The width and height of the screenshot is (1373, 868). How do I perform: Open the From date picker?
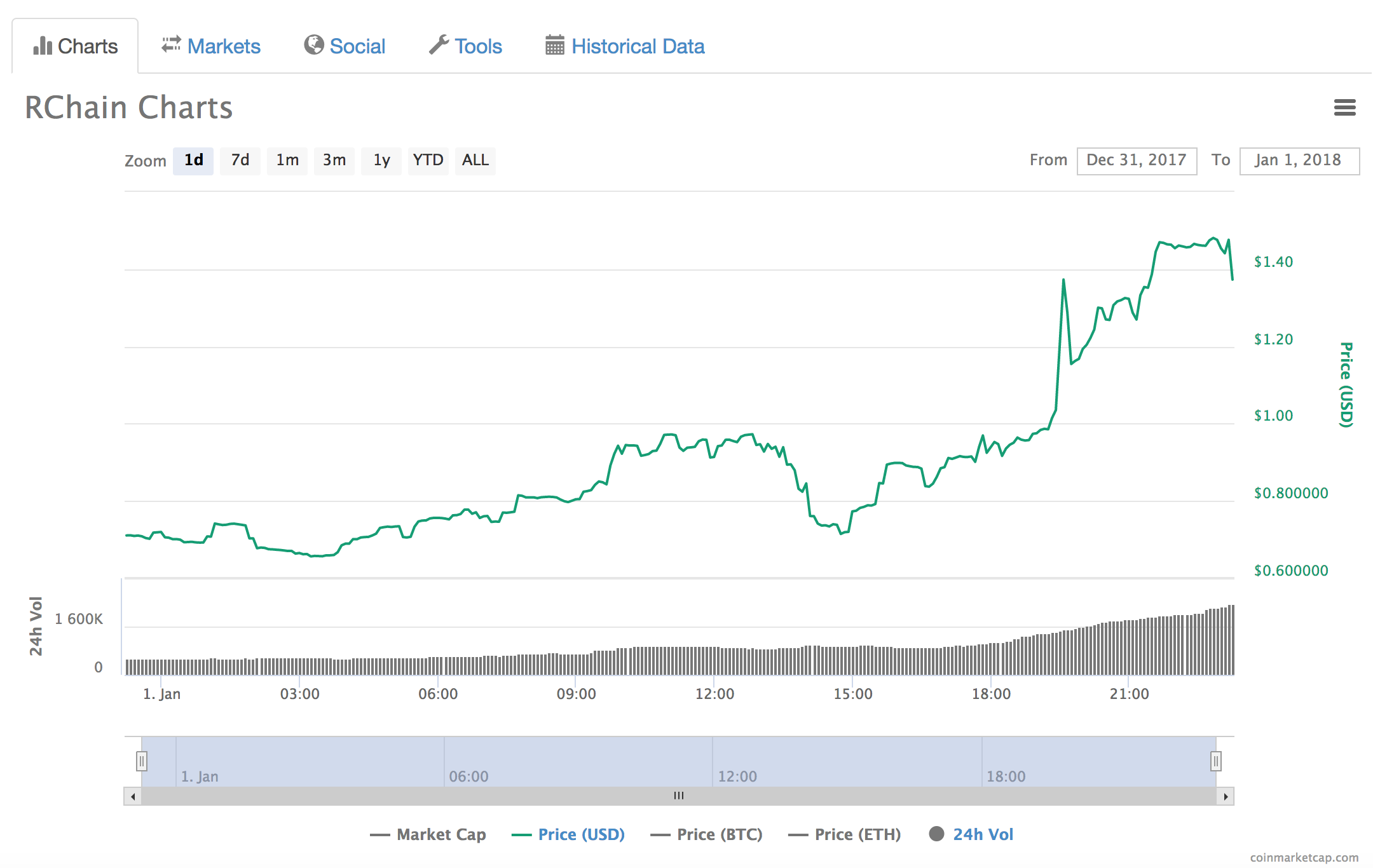(x=1137, y=160)
